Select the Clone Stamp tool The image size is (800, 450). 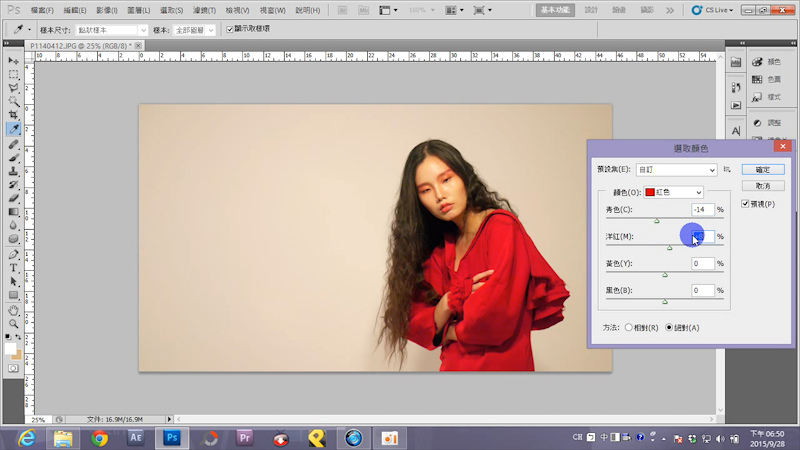[x=13, y=171]
